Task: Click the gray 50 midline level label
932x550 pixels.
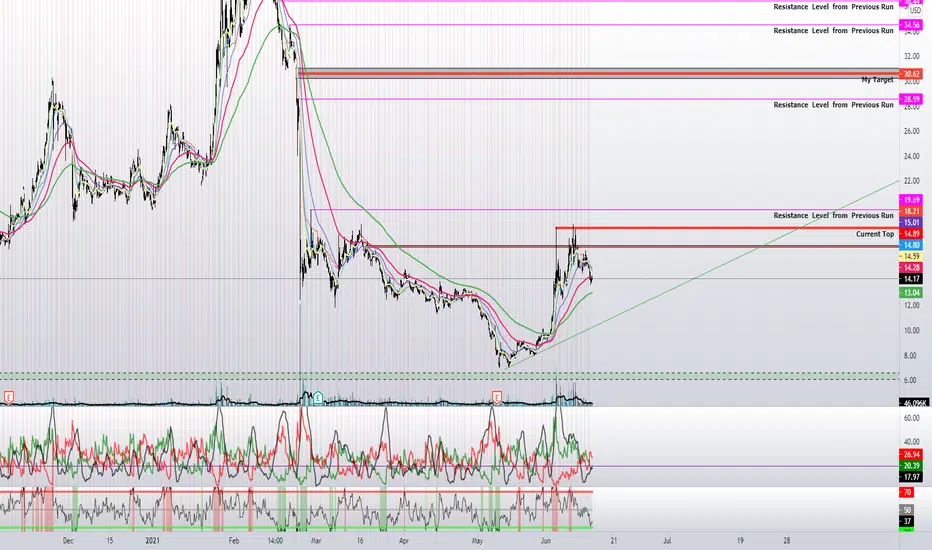Action: pos(907,510)
